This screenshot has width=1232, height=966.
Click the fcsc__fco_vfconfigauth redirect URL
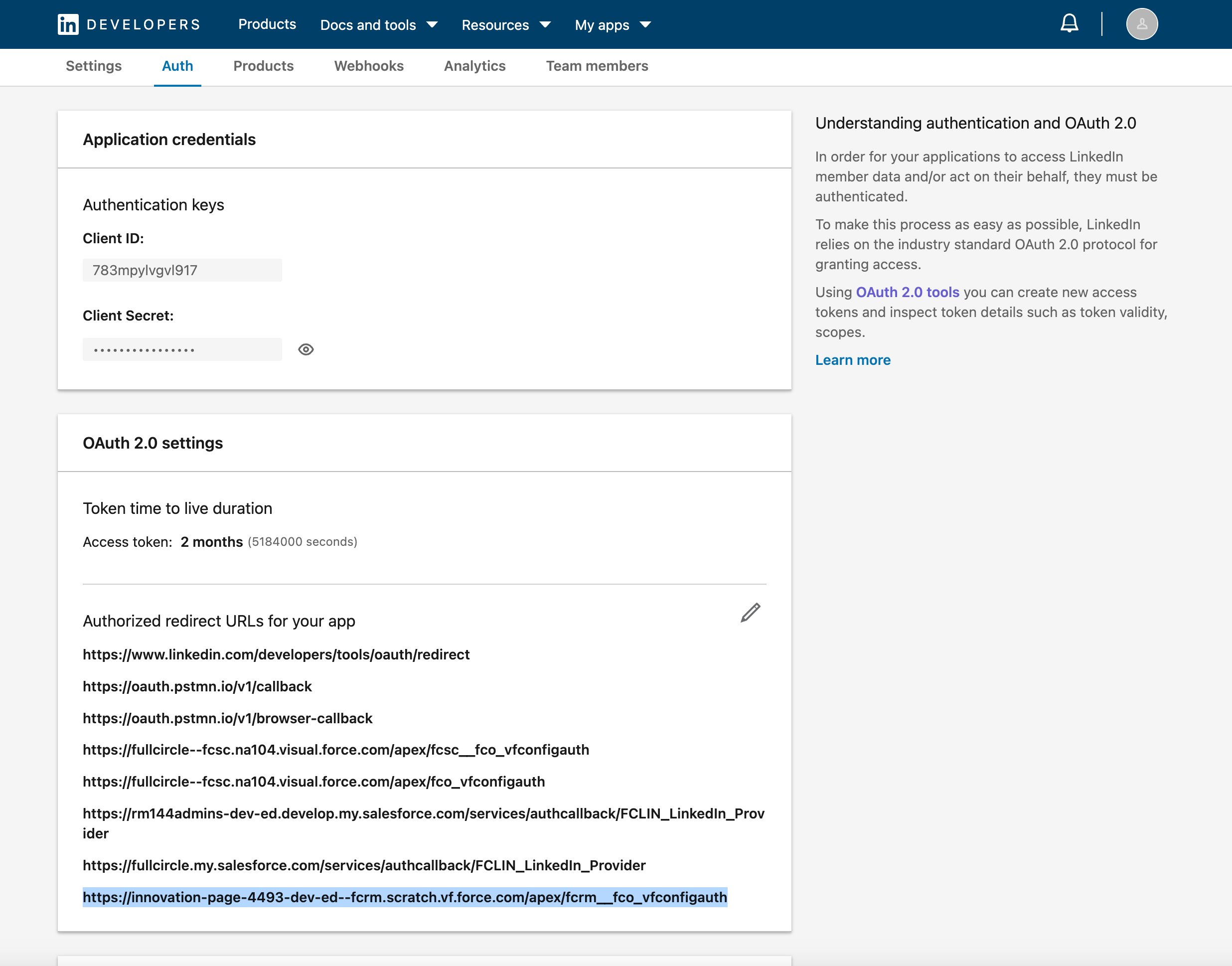[x=336, y=750]
